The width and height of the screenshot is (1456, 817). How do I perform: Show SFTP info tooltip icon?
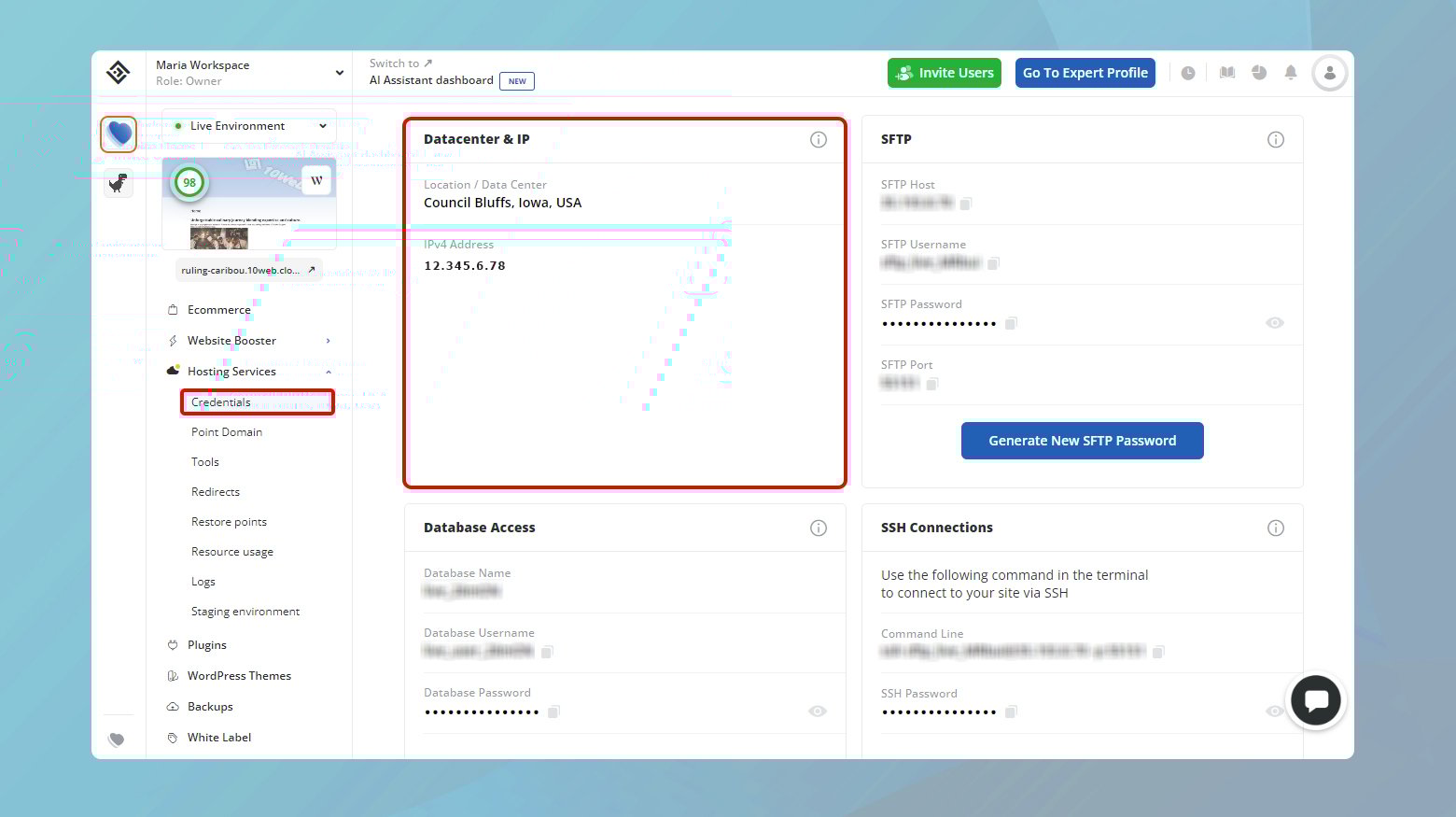1276,140
